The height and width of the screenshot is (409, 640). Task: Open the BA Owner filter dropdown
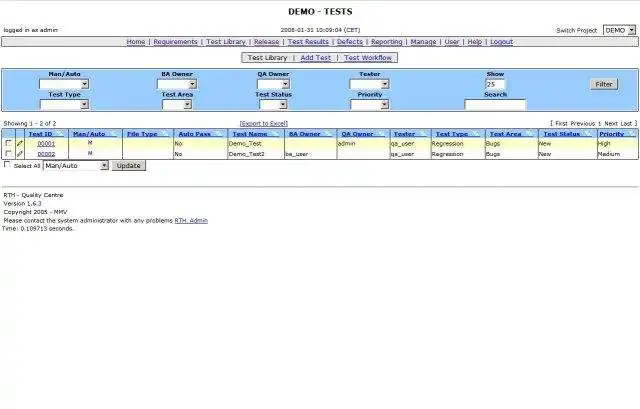(x=177, y=84)
